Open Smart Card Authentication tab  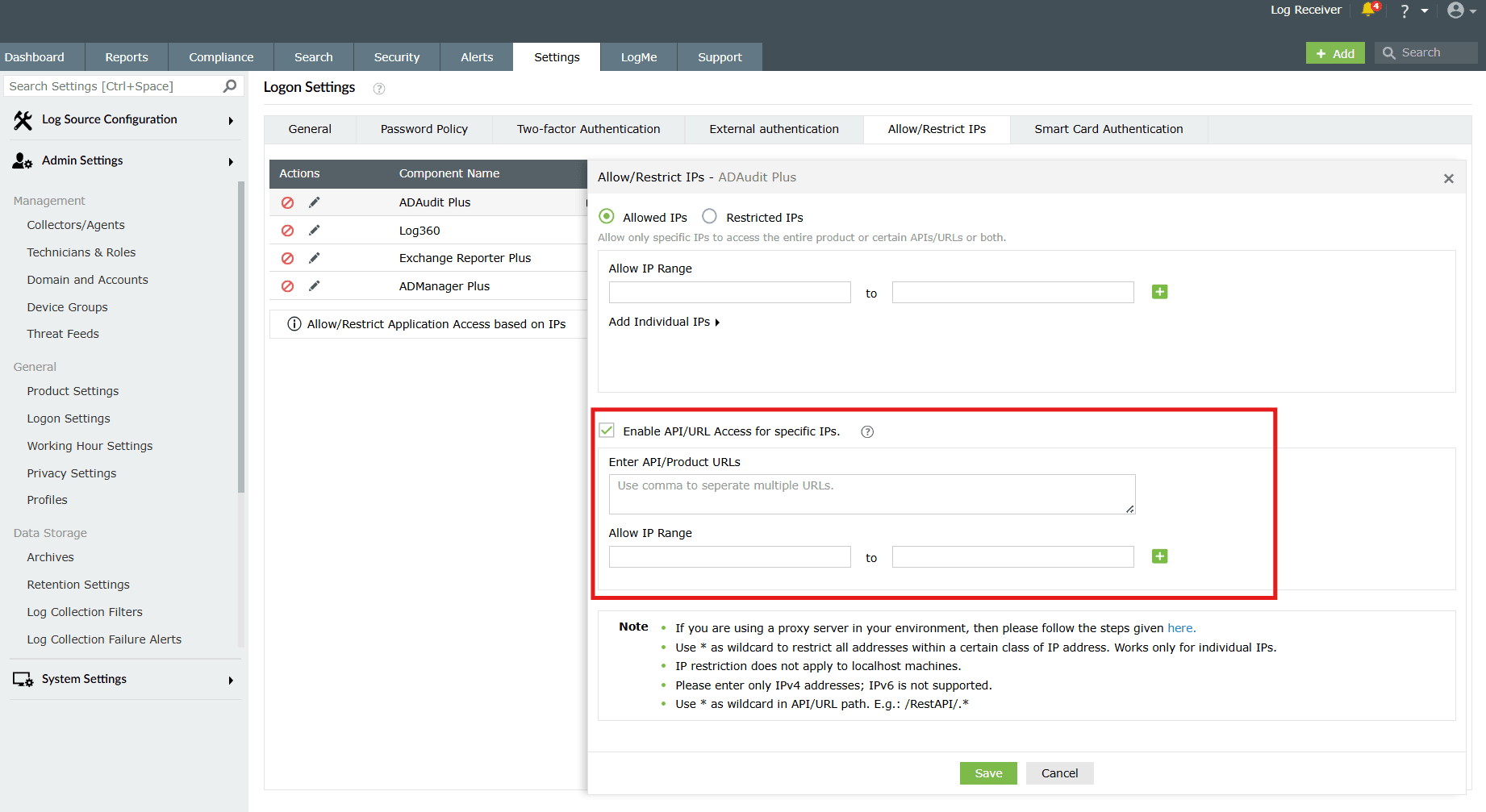coord(1109,129)
